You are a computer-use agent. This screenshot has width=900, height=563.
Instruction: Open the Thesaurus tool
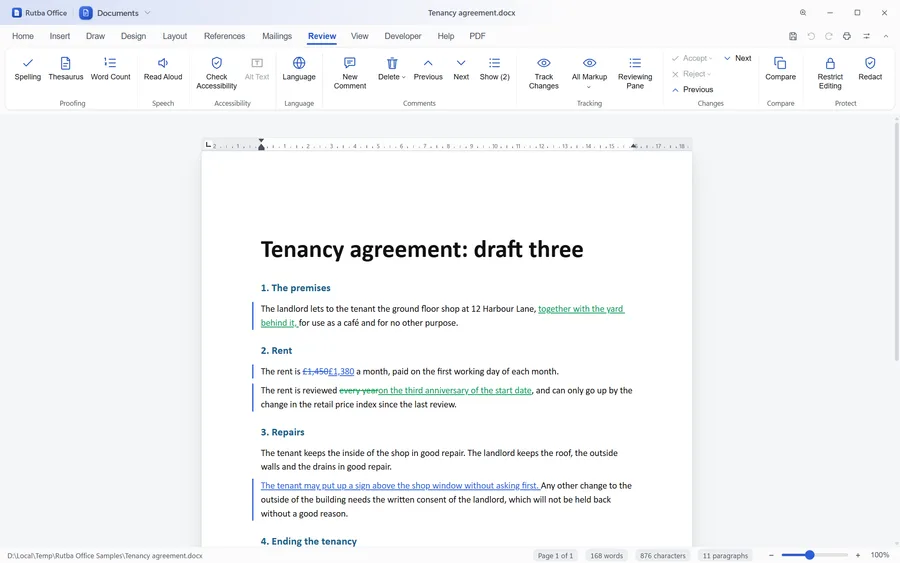pos(65,69)
